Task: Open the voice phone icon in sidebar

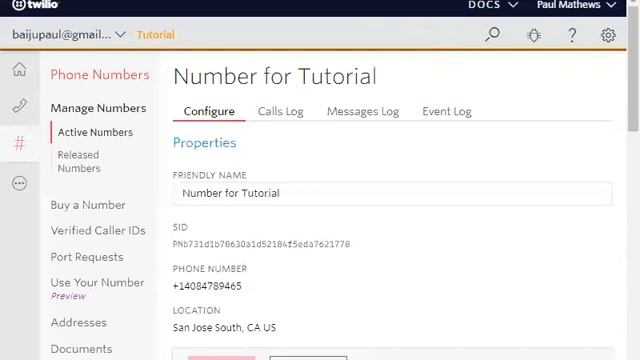Action: (19, 106)
